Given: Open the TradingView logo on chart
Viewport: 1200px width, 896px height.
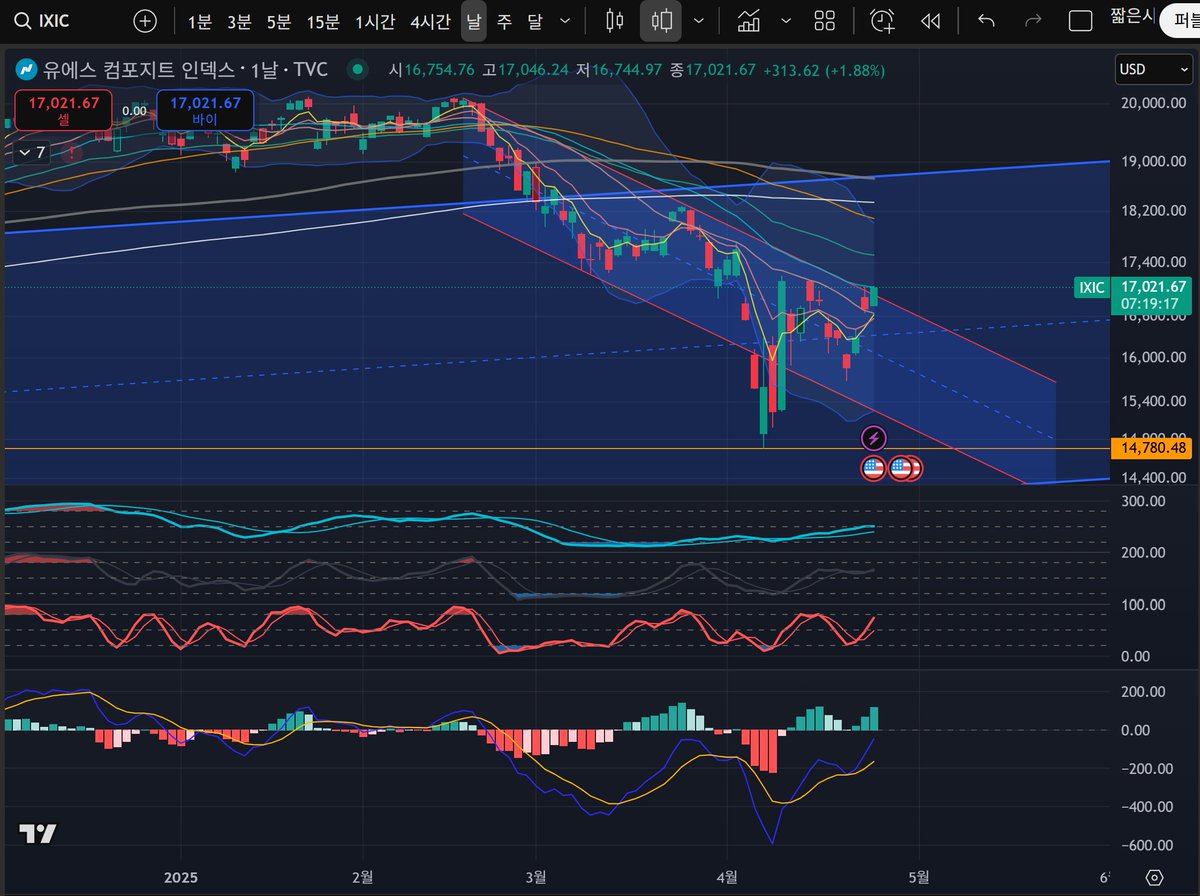Looking at the screenshot, I should [38, 833].
